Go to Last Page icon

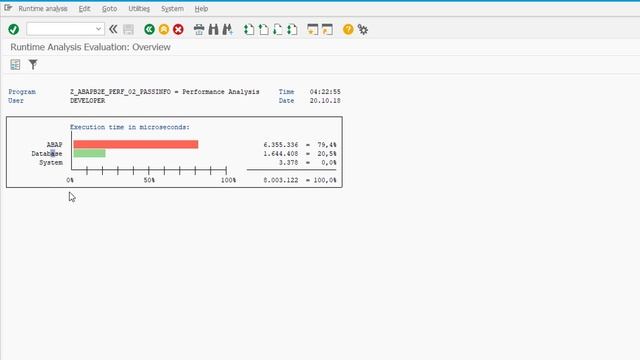(x=292, y=29)
